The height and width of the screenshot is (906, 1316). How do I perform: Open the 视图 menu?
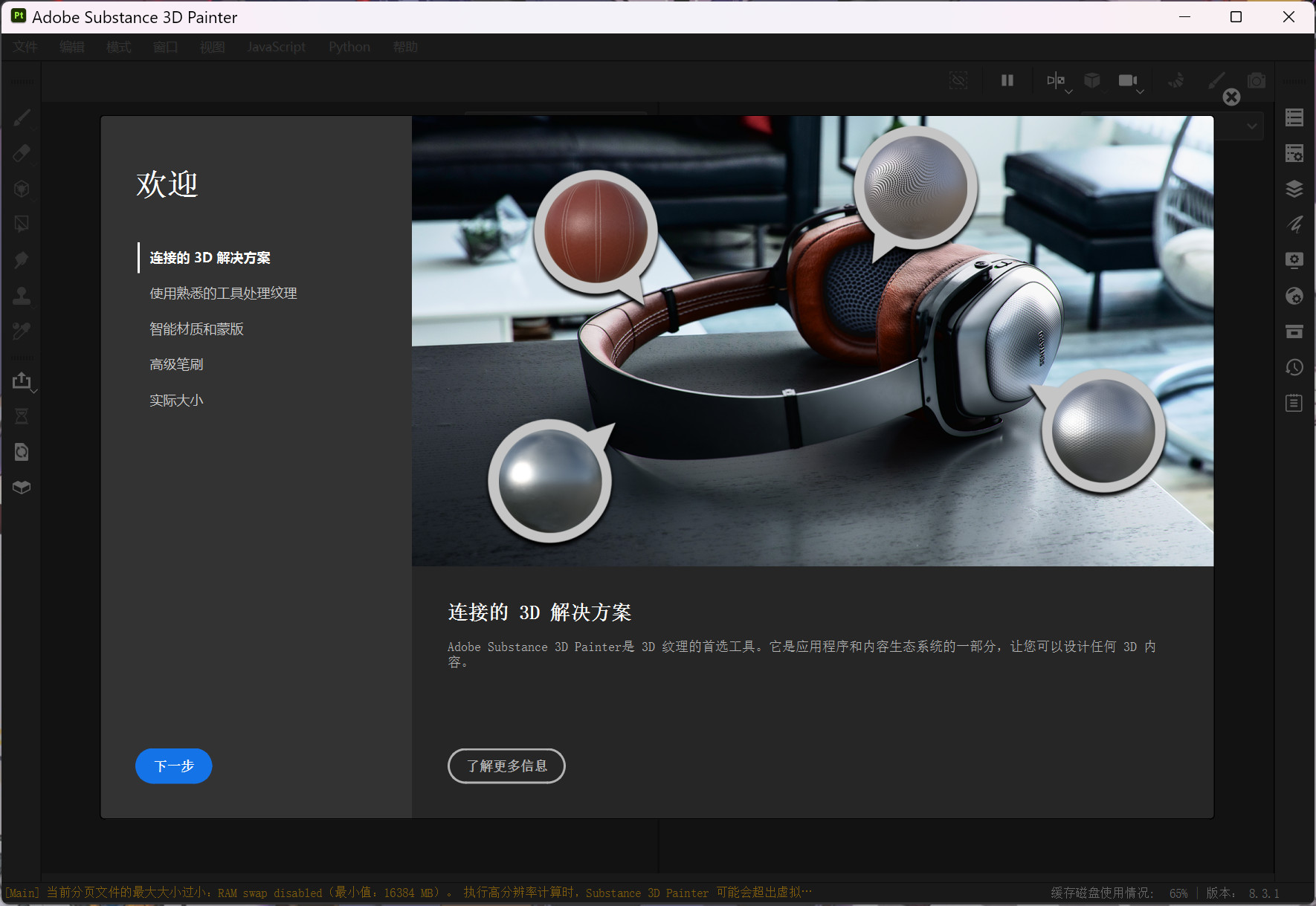212,47
